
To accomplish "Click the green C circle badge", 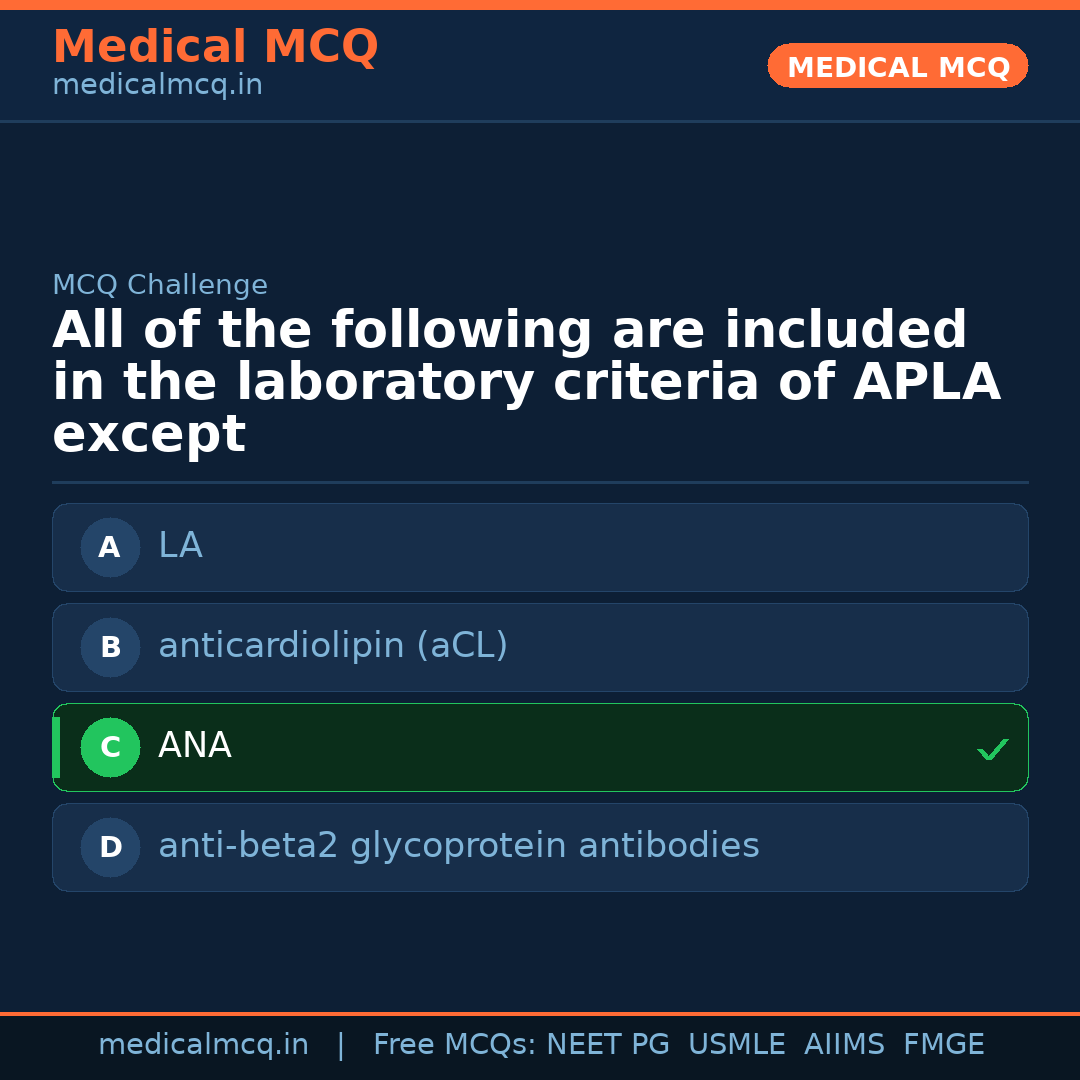I will (110, 747).
